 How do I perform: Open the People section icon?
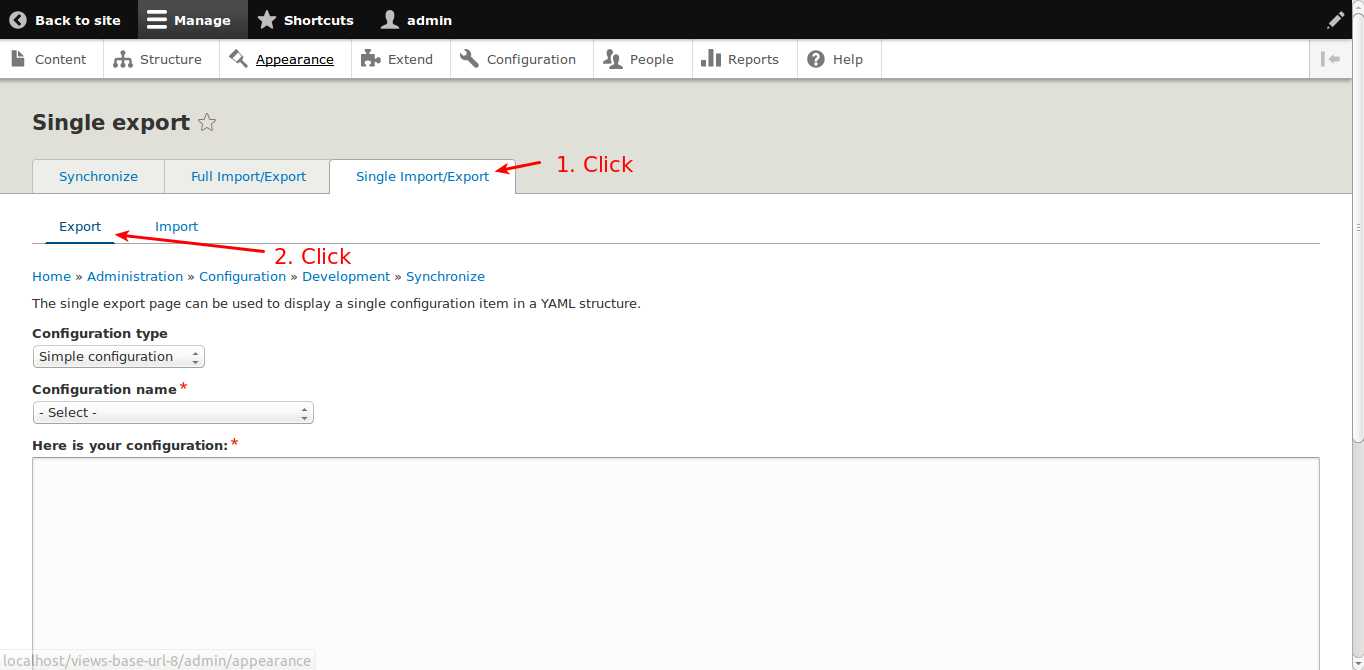(x=610, y=59)
